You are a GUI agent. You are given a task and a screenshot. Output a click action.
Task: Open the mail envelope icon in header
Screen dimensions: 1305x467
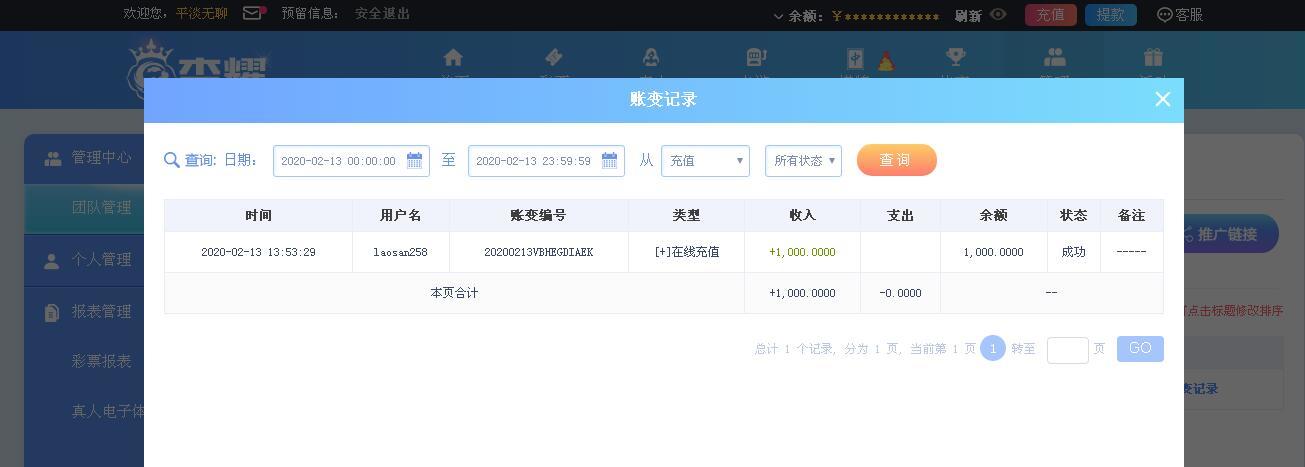coord(253,14)
